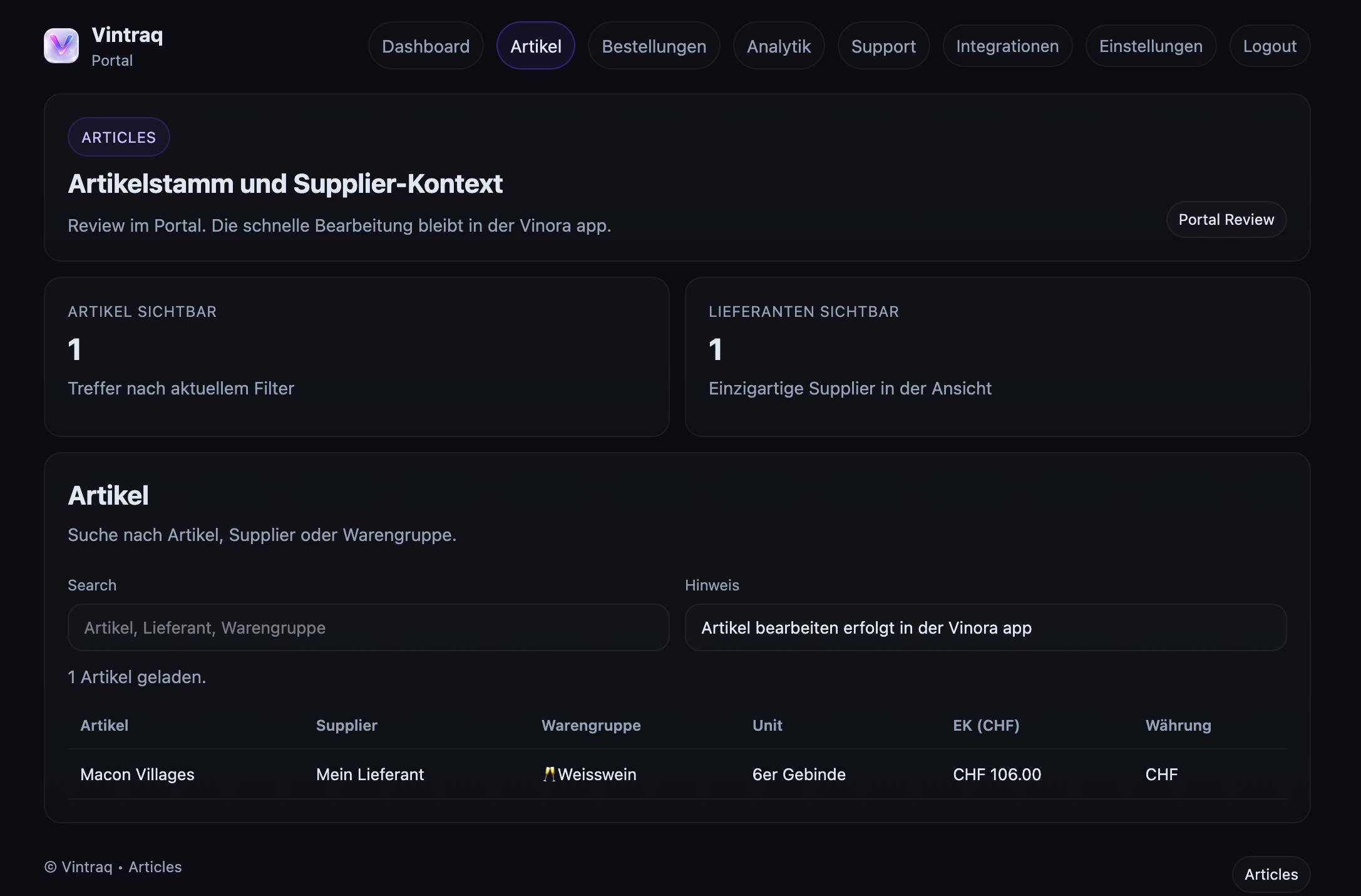This screenshot has height=896, width=1361.
Task: Navigate to Support
Action: click(x=883, y=46)
